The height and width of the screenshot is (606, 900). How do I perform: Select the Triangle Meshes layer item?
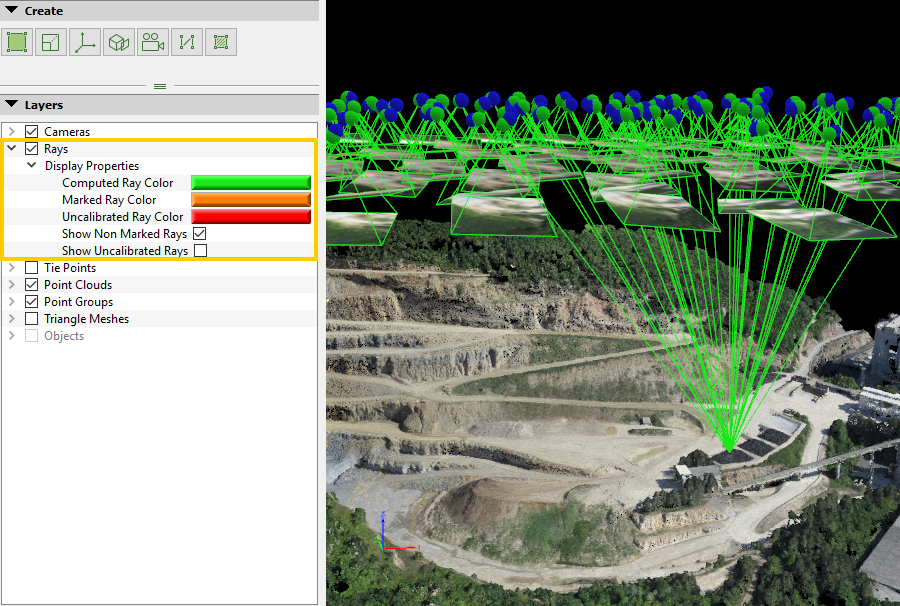pos(86,319)
